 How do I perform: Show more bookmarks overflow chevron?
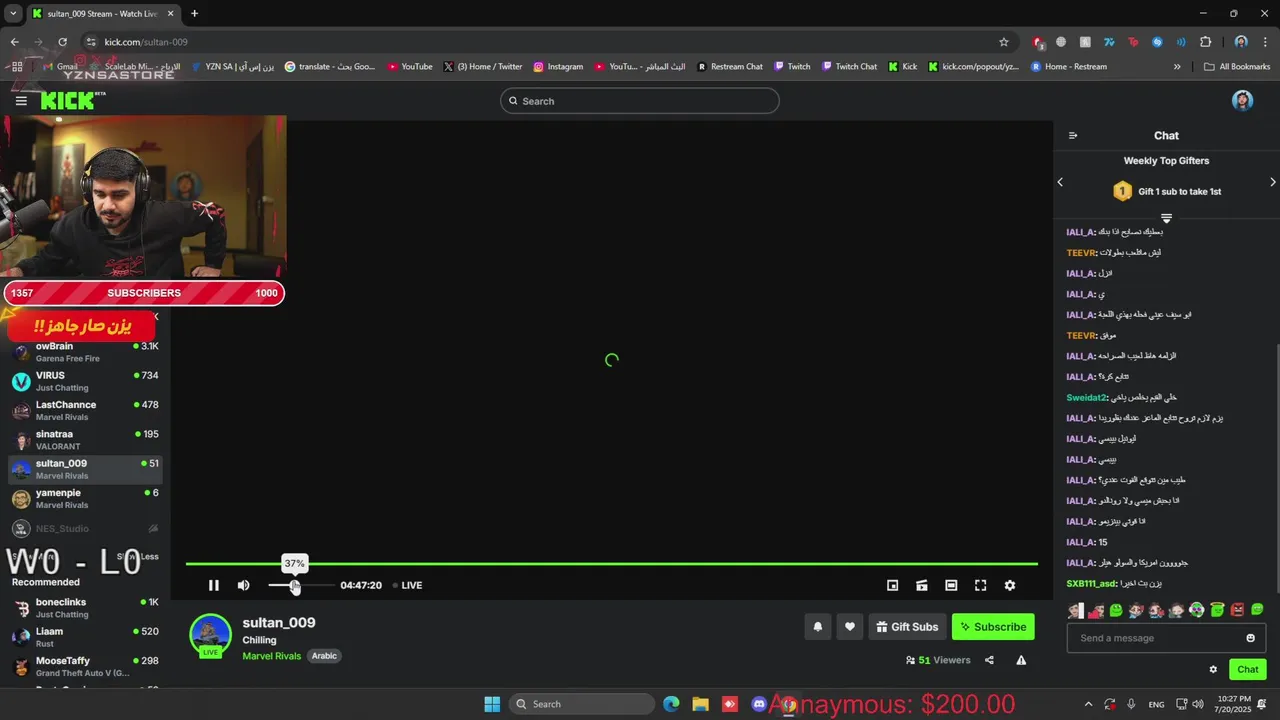(1177, 67)
